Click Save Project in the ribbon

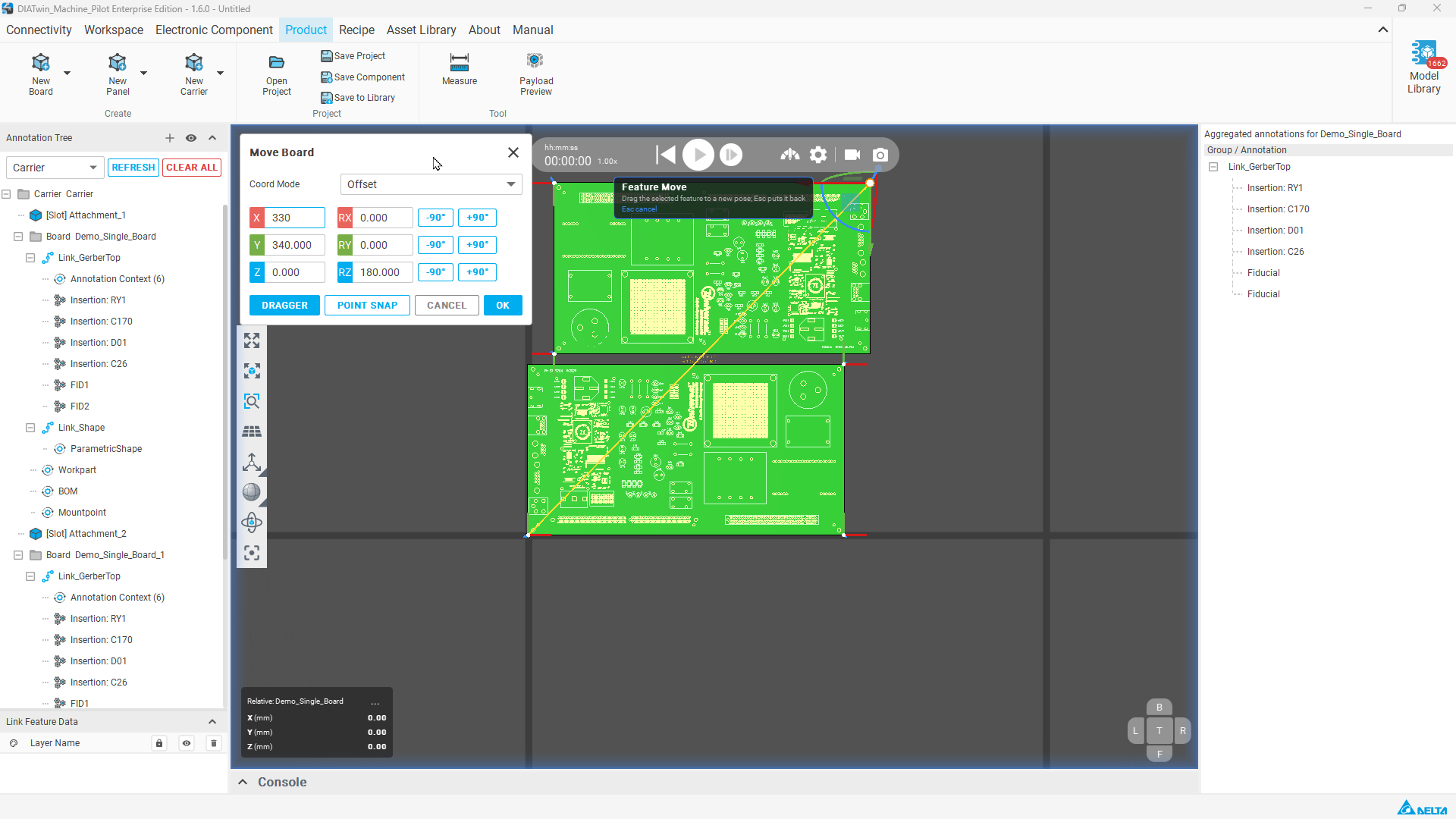point(353,56)
